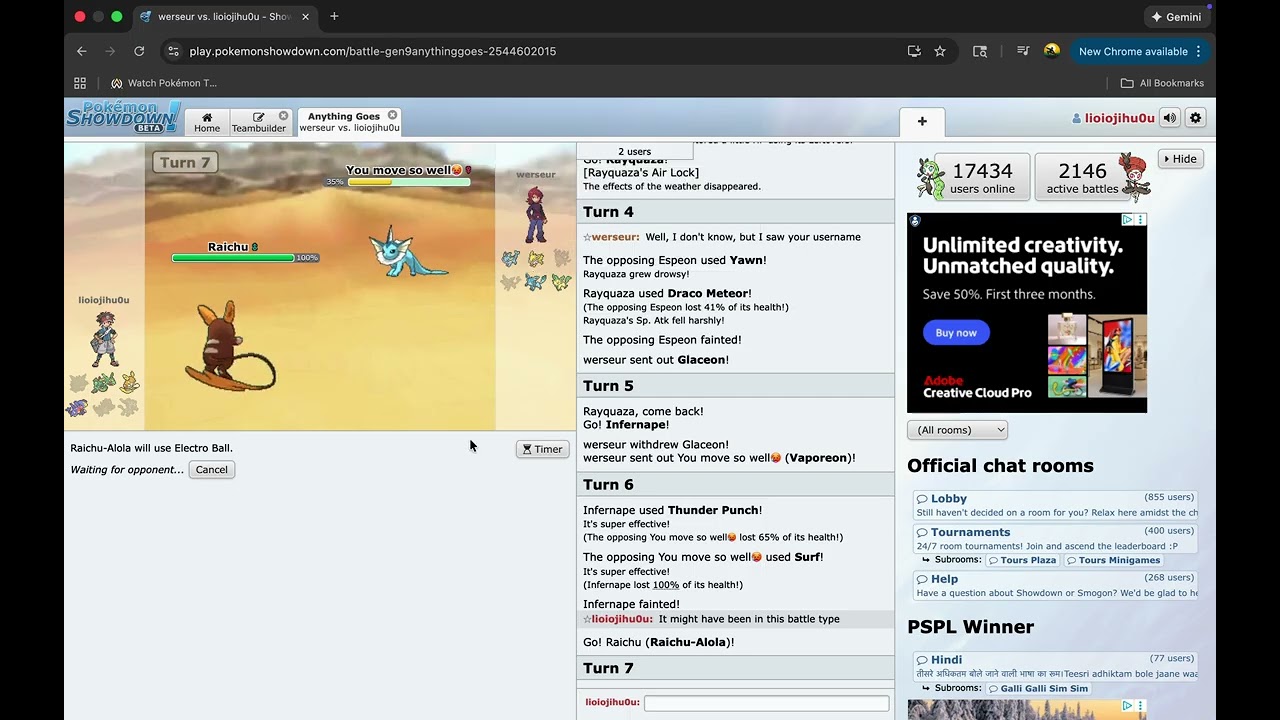Click the Pokémon Showdown logo
1280x720 pixels.
point(122,117)
